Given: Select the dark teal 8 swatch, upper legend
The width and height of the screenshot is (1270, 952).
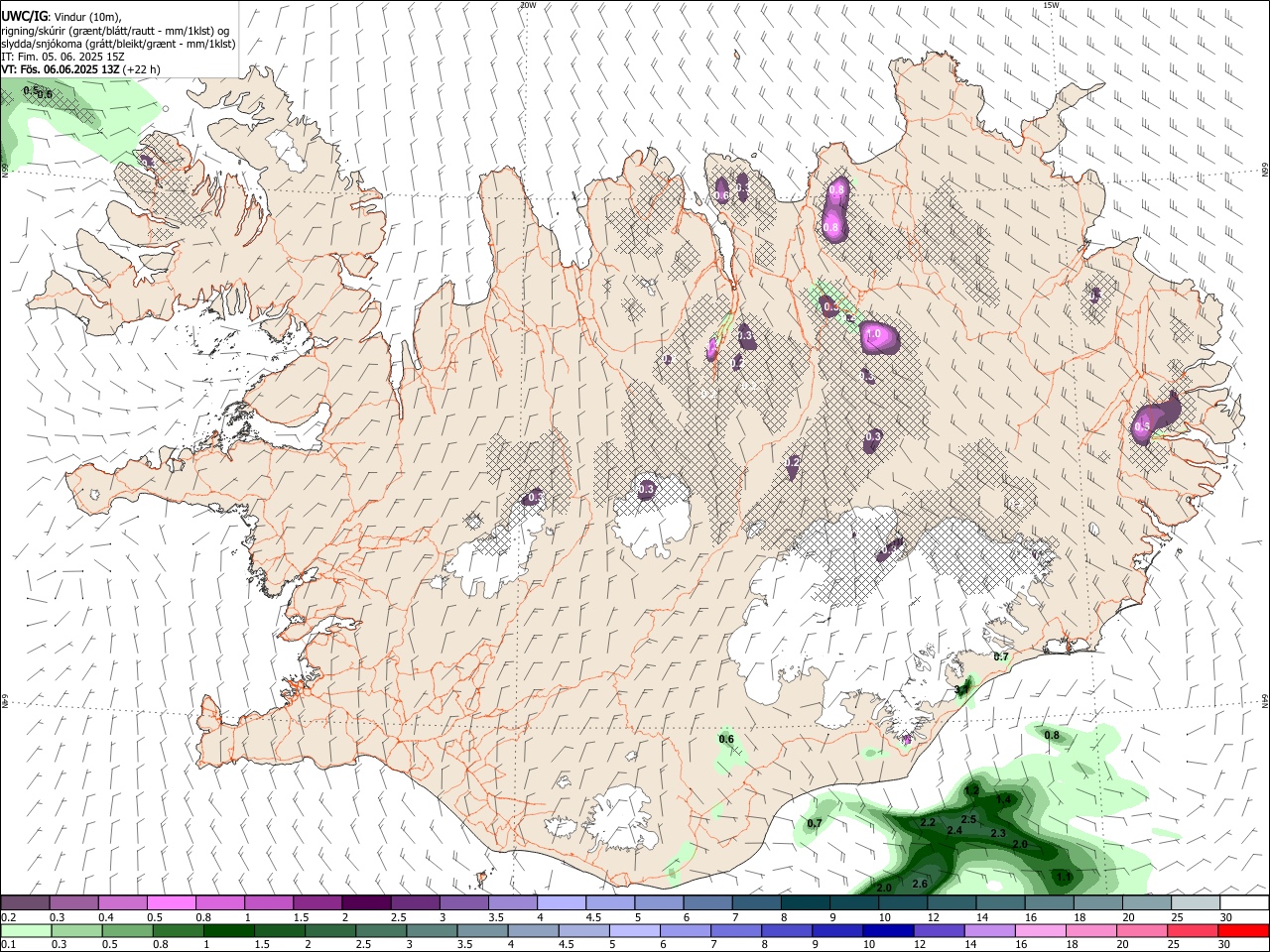Looking at the screenshot, I should 804,903.
